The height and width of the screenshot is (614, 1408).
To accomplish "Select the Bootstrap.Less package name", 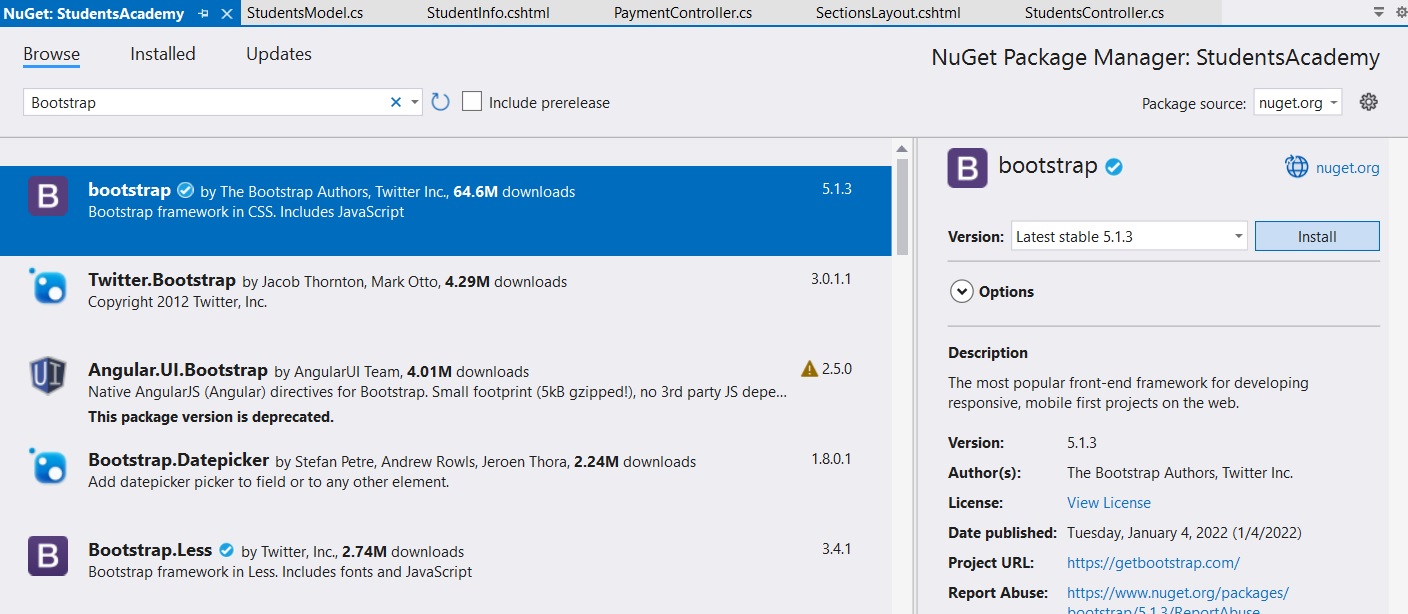I will click(150, 551).
